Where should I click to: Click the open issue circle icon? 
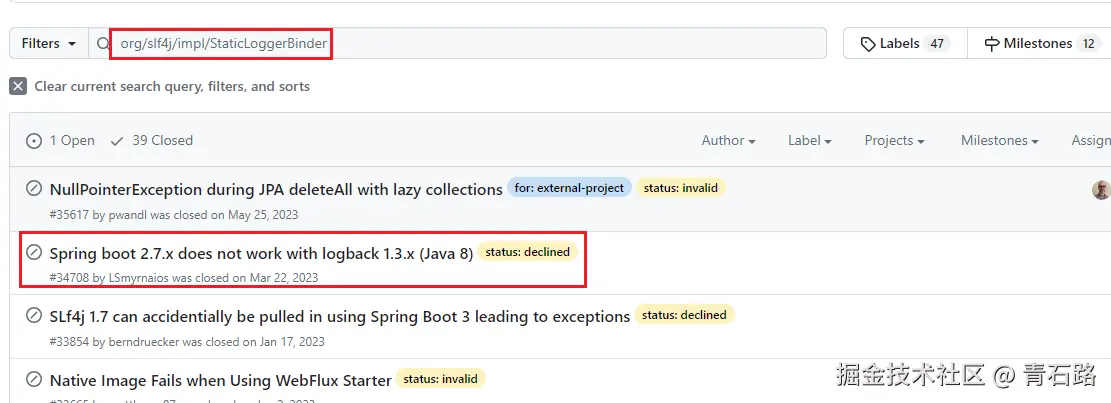33,141
